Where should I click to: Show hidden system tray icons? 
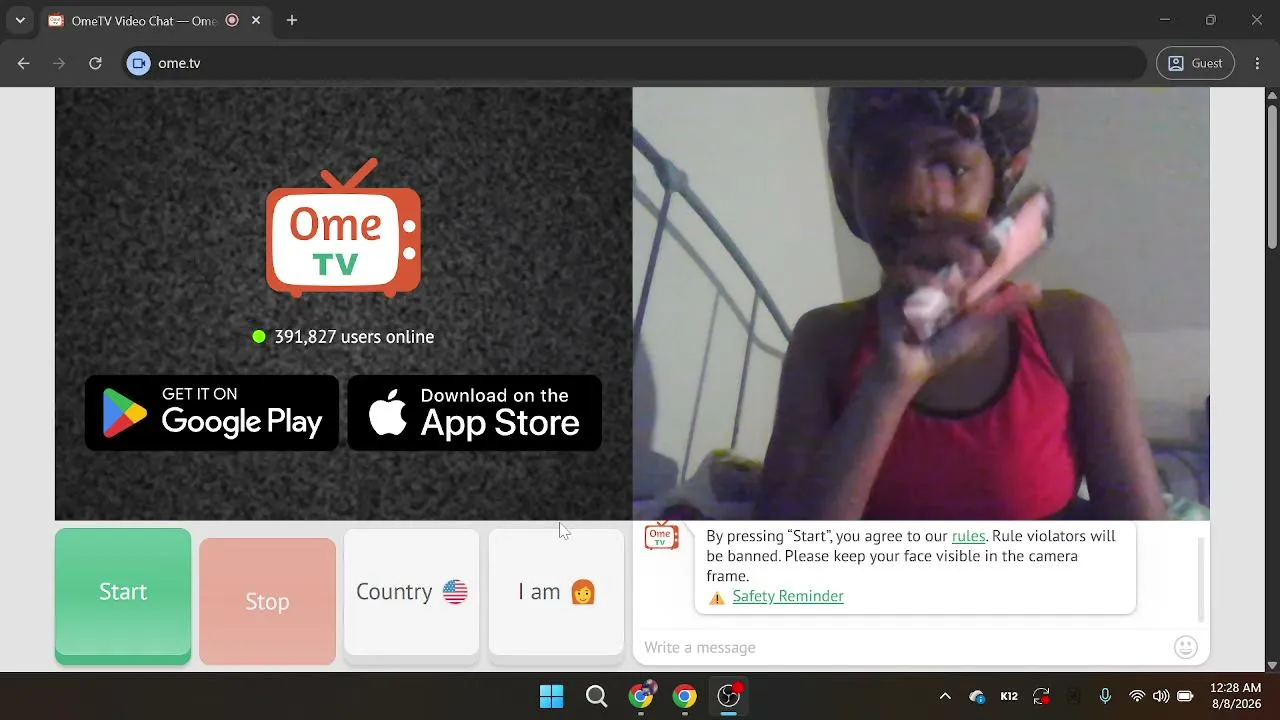point(945,696)
